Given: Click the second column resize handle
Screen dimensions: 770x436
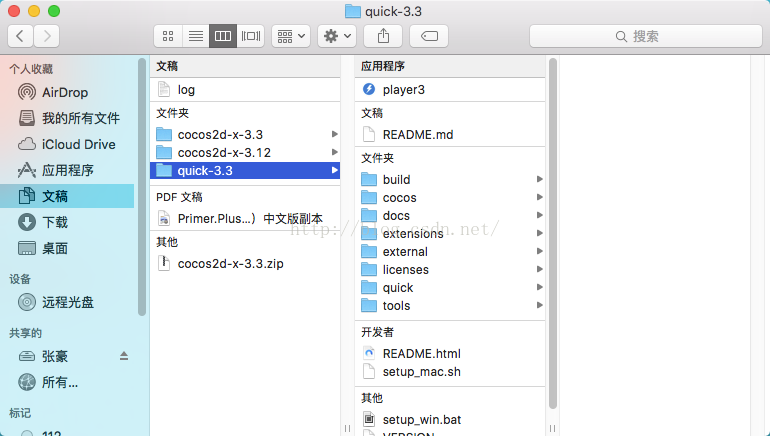Looking at the screenshot, I should (x=552, y=429).
